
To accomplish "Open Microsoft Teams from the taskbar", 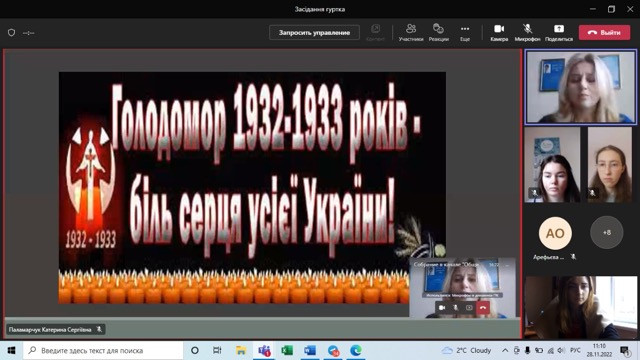I will (264, 350).
